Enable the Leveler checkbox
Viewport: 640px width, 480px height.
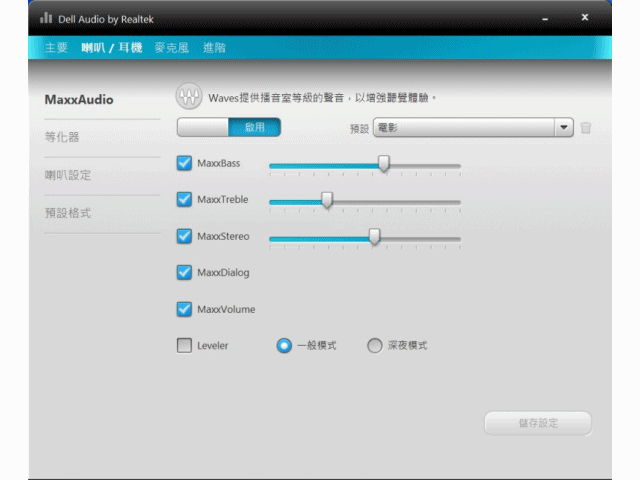point(184,345)
